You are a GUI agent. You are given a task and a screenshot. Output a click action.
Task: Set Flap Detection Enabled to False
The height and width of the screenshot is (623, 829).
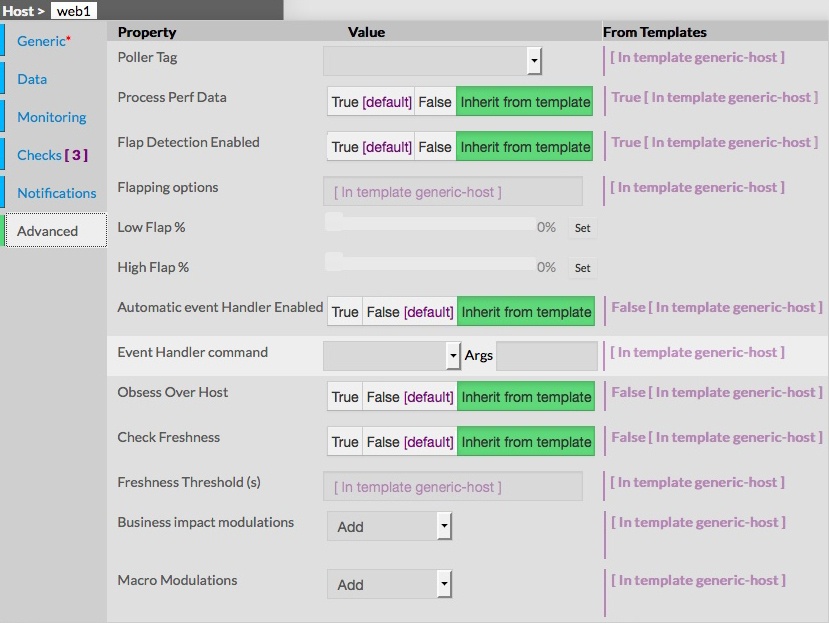pos(435,147)
